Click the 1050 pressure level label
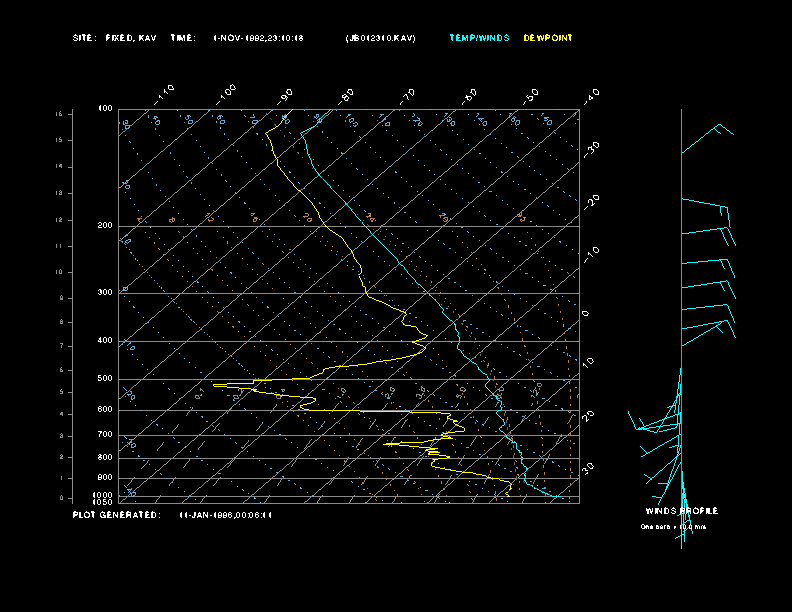The width and height of the screenshot is (792, 612). (x=103, y=502)
